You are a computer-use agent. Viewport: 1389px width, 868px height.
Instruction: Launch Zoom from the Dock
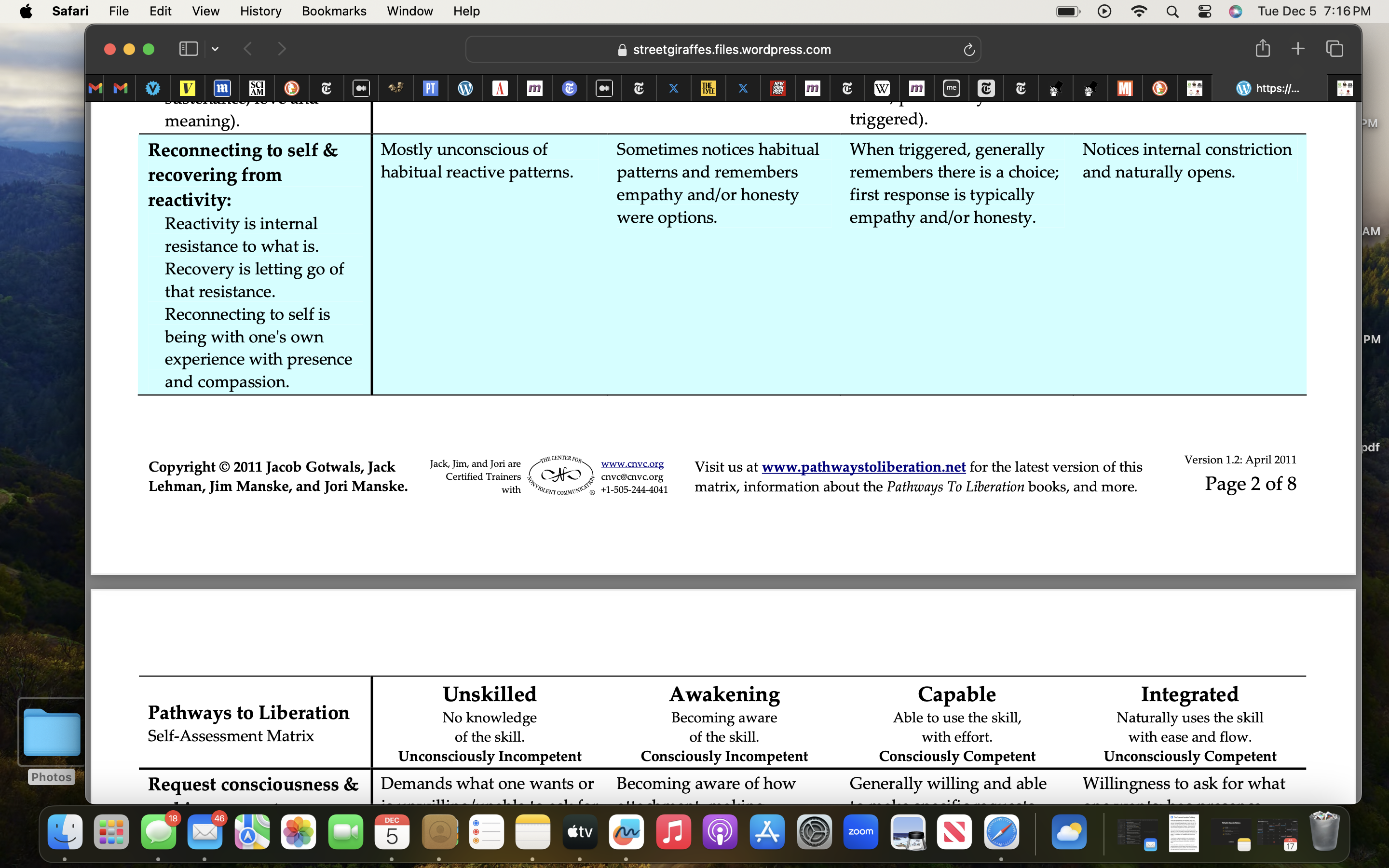click(x=860, y=832)
